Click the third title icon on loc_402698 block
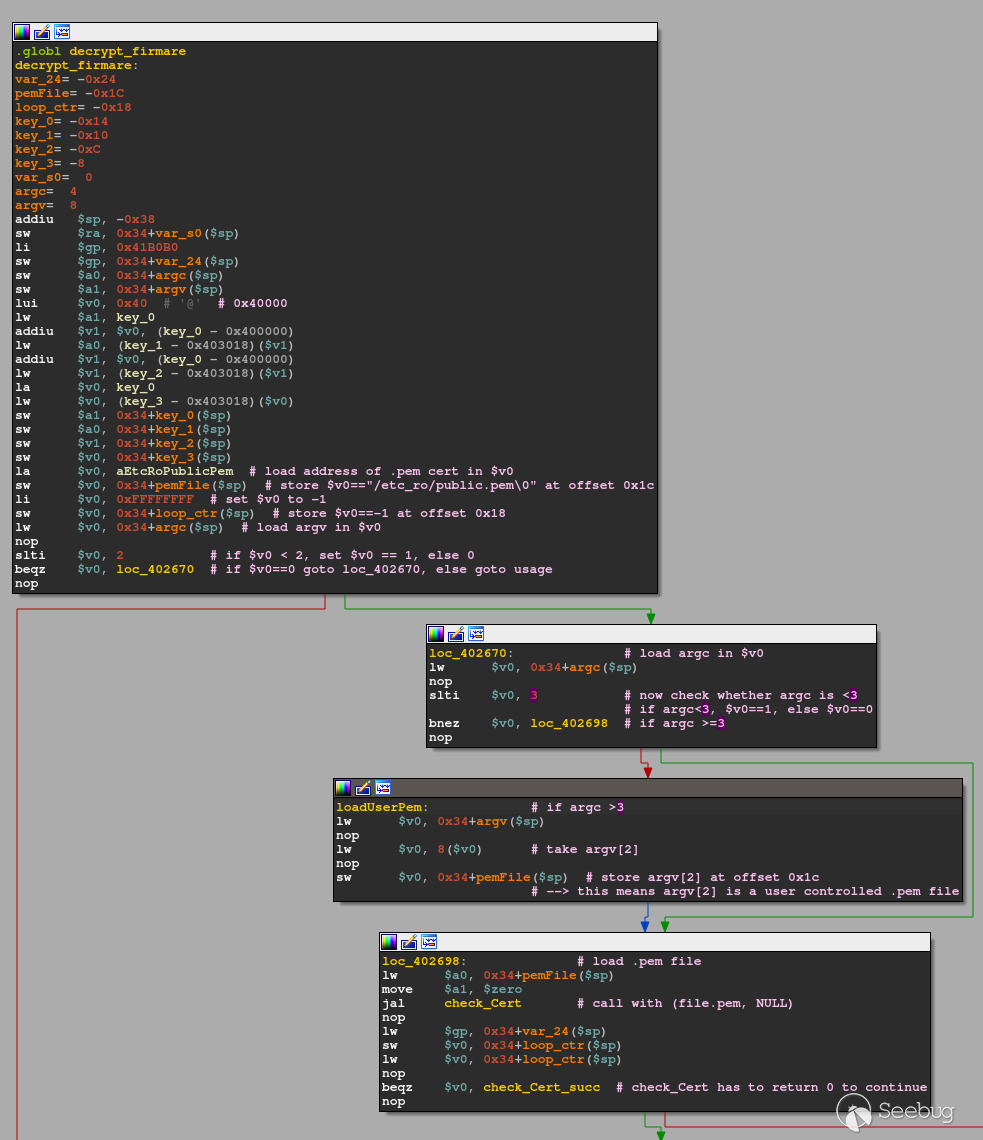This screenshot has height=1140, width=983. [x=429, y=942]
